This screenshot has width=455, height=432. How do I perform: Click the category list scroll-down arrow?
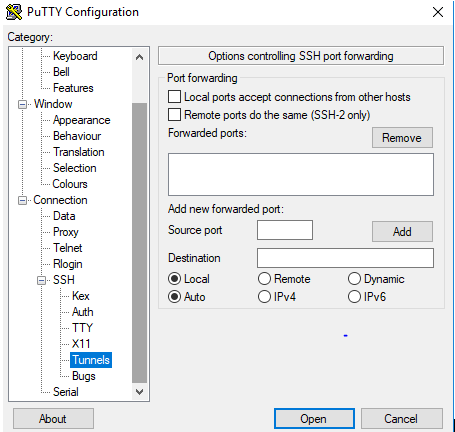[x=140, y=392]
